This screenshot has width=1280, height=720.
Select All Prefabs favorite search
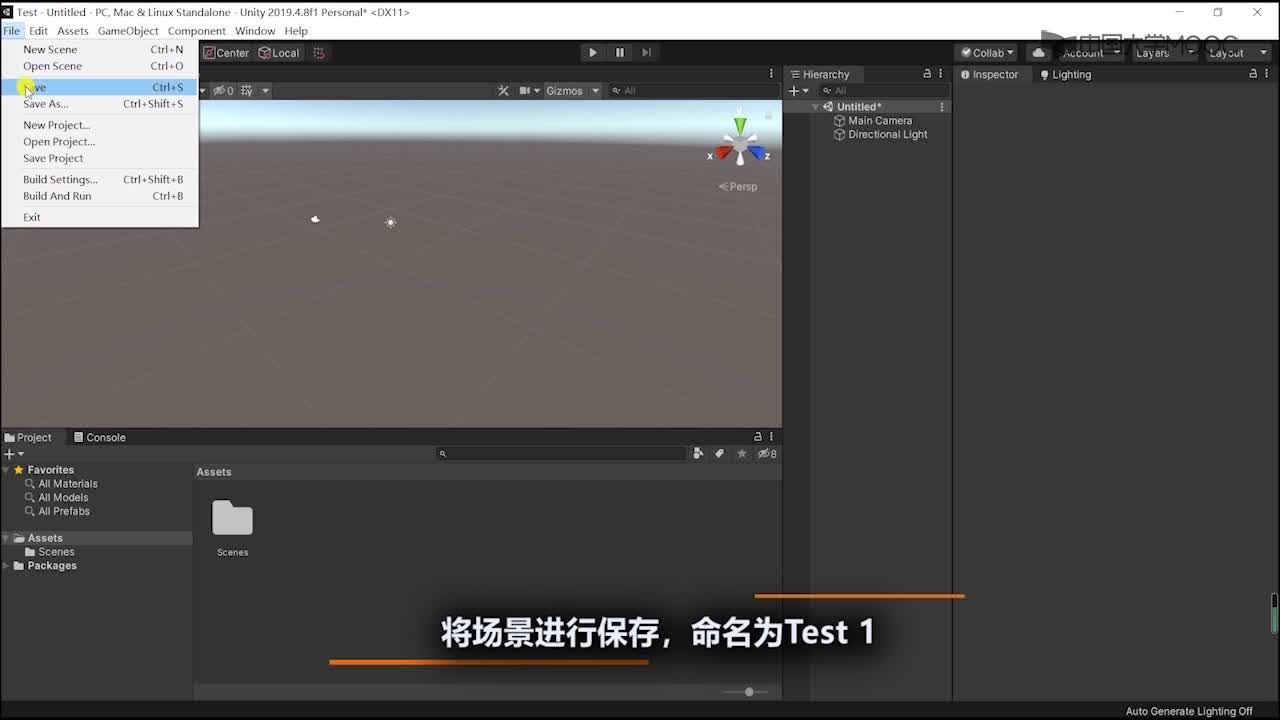click(x=64, y=512)
